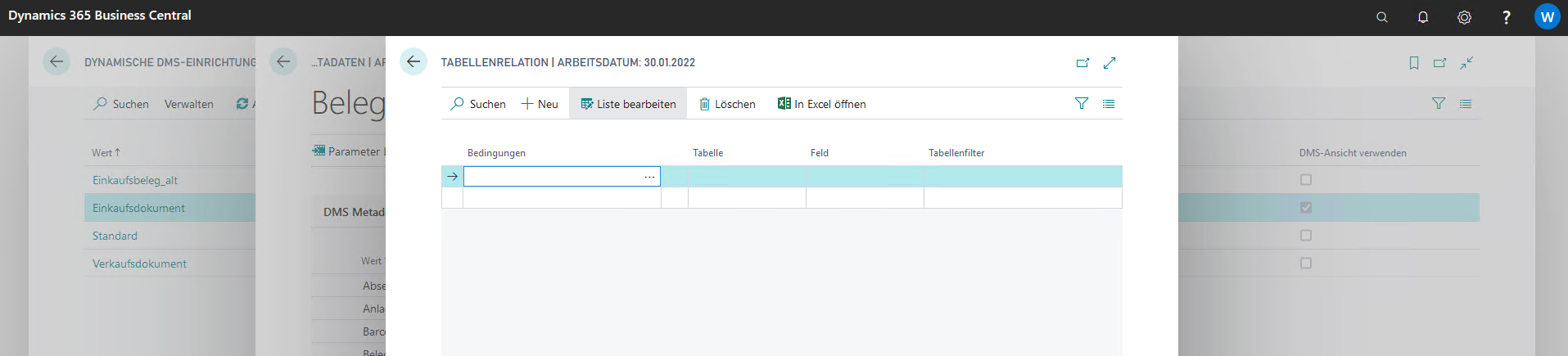Open the notifications bell
This screenshot has width=1568, height=356.
(x=1423, y=17)
